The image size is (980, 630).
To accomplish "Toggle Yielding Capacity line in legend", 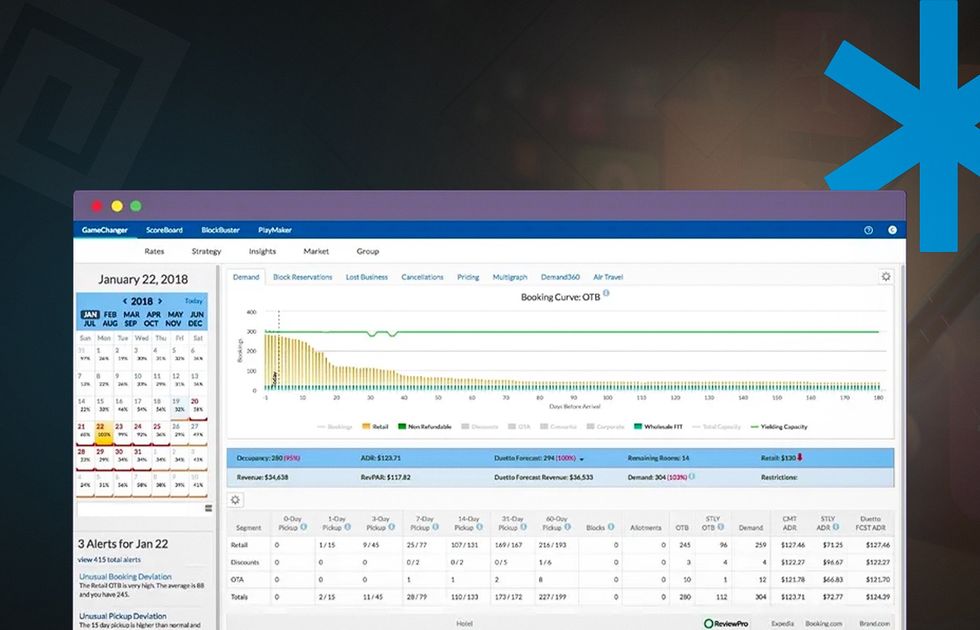I will (779, 427).
